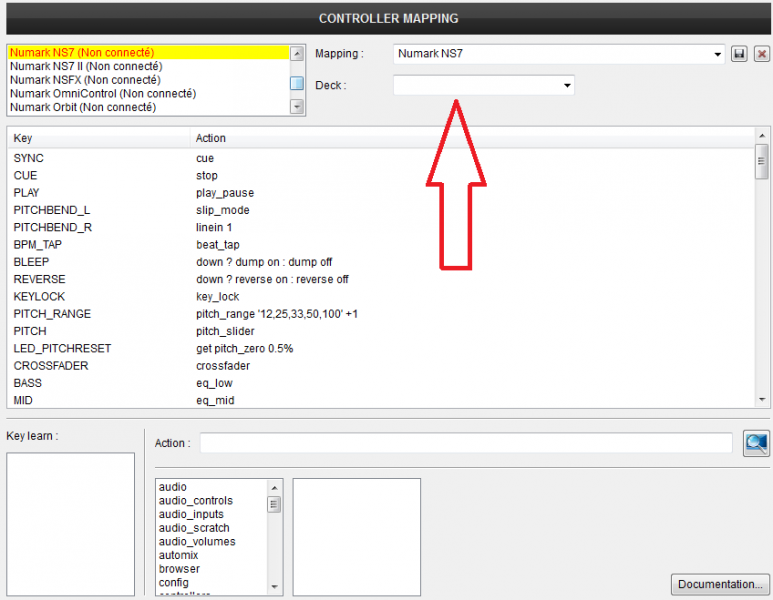
Task: Select Numark Orbit (Non connecté) device
Action: [148, 107]
